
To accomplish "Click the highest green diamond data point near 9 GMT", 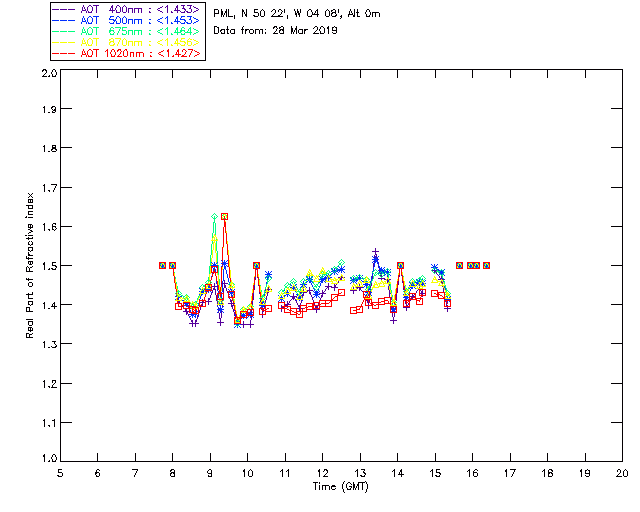I will [214, 216].
